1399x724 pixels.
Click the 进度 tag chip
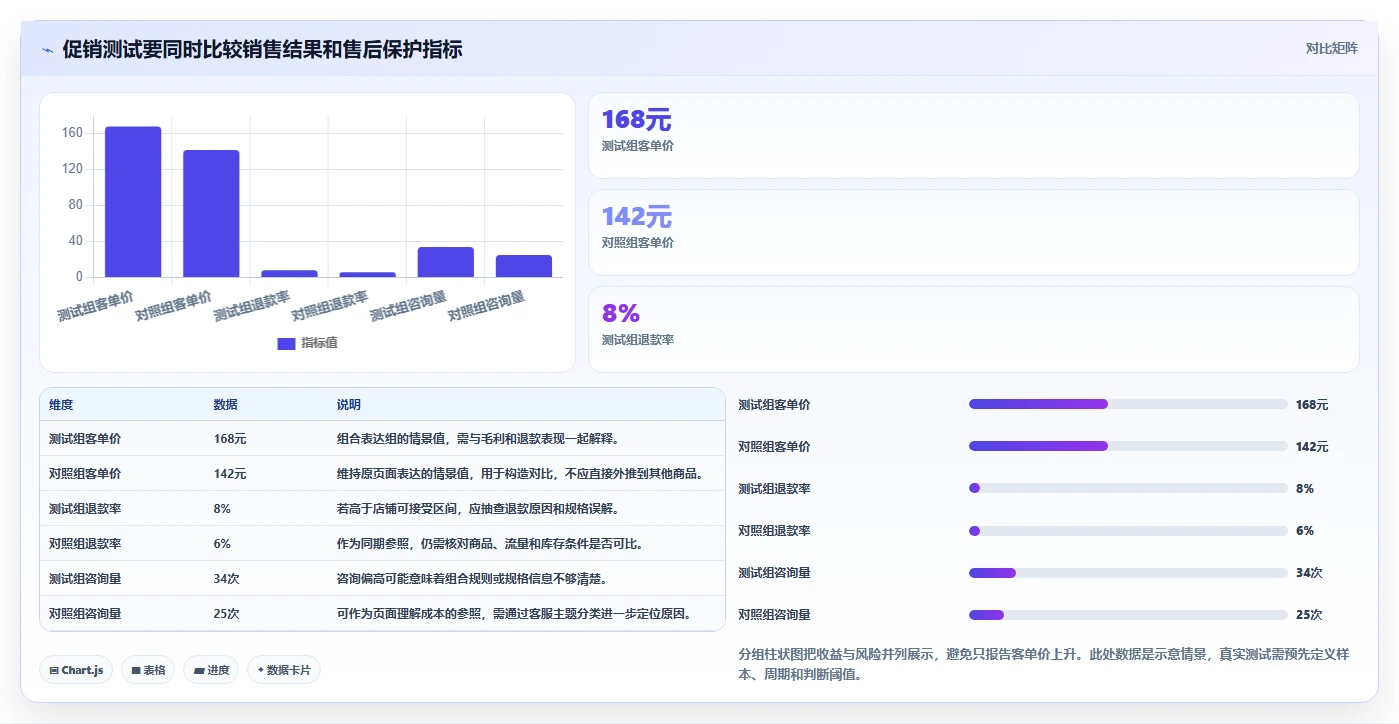click(x=211, y=670)
